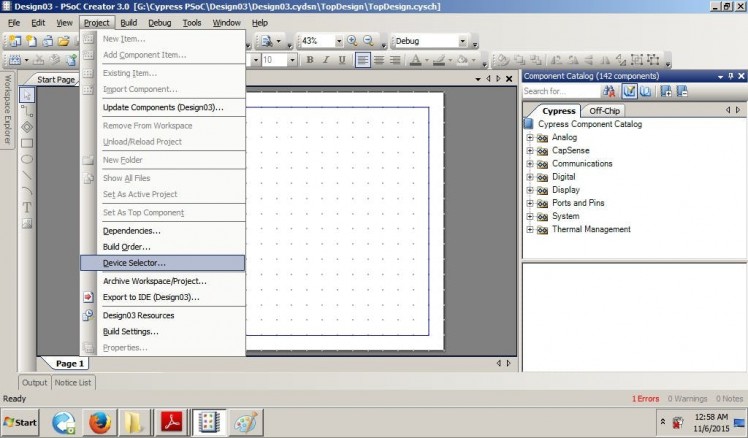The width and height of the screenshot is (748, 438).
Task: Click the print preview toolbar icon
Action: point(267,41)
